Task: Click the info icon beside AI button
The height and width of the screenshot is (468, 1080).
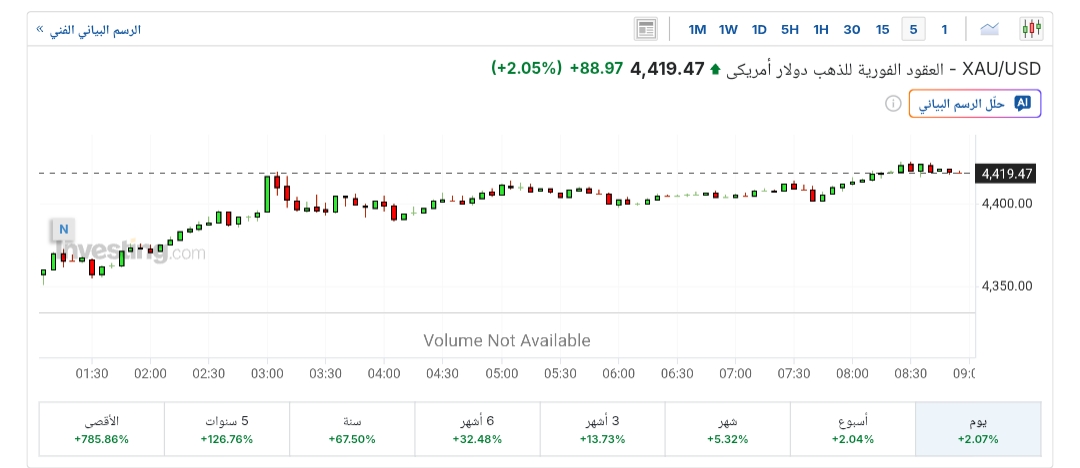Action: (893, 104)
